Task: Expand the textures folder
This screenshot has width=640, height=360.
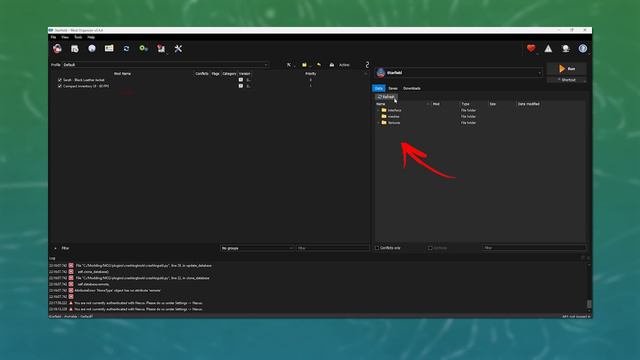Action: pyautogui.click(x=378, y=122)
